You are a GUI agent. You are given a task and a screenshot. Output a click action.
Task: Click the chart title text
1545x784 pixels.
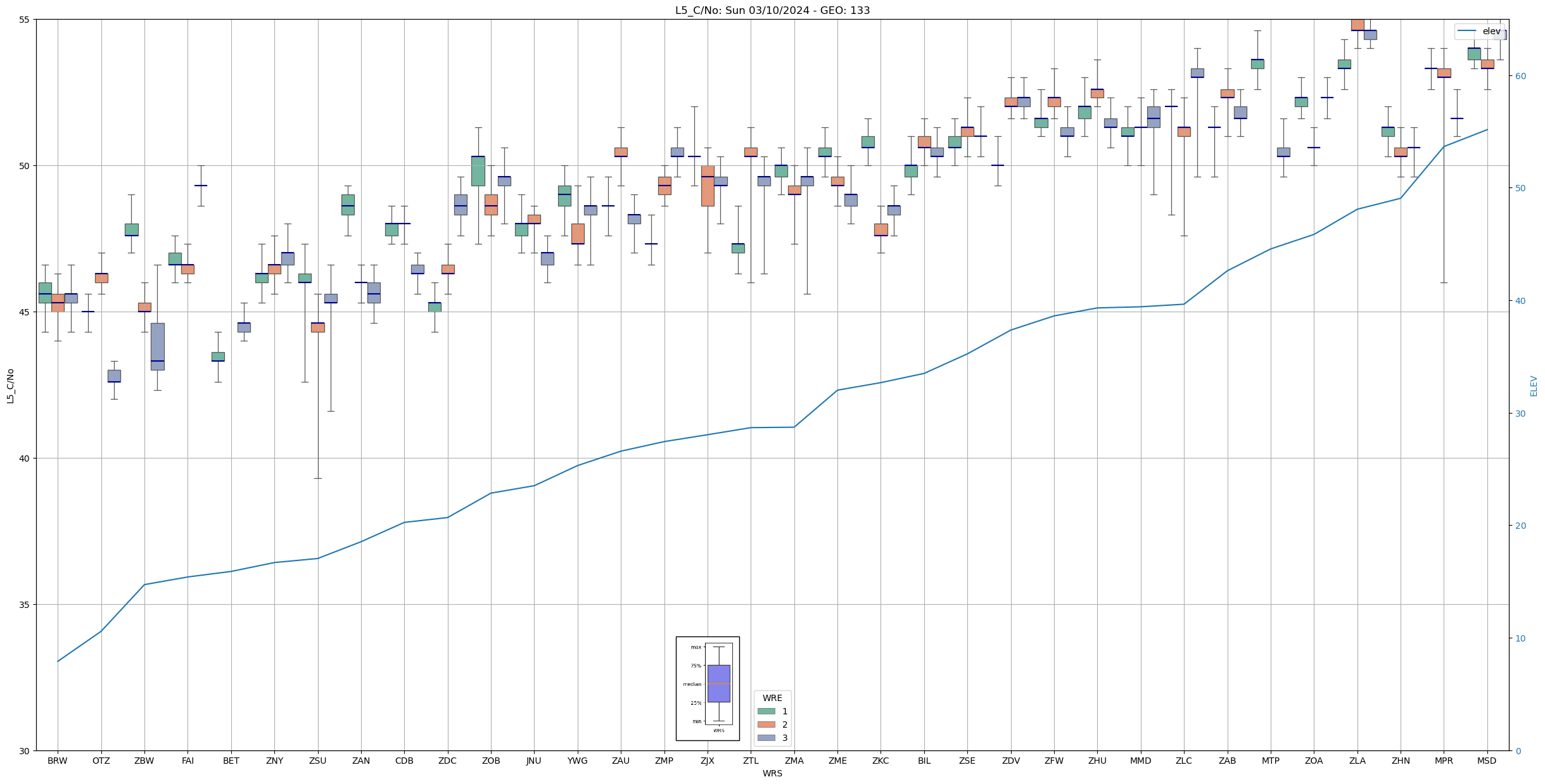coord(772,10)
